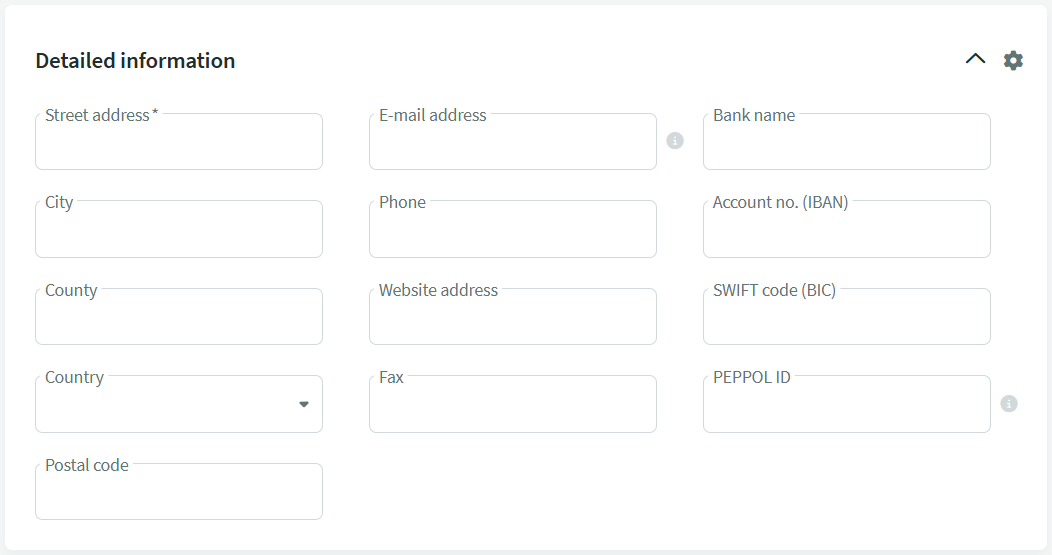The width and height of the screenshot is (1052, 555).
Task: Click into the PEPPOL ID field
Action: pyautogui.click(x=847, y=407)
